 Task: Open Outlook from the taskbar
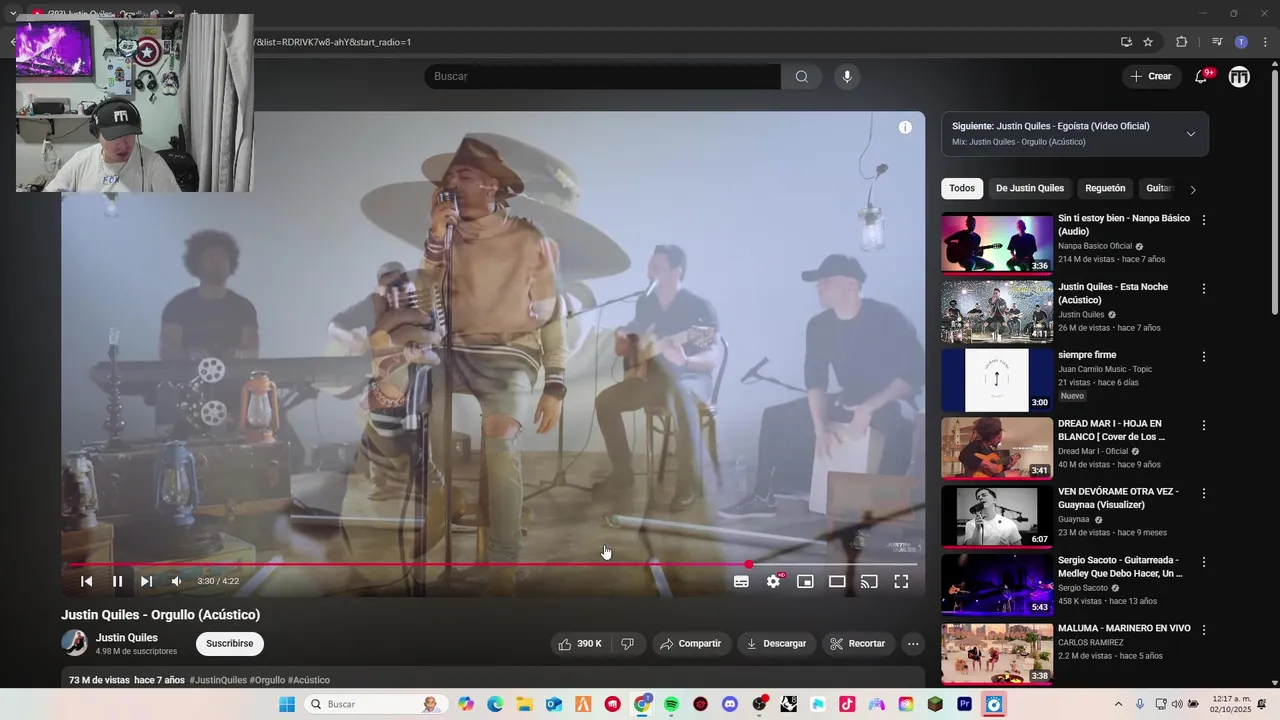(x=554, y=704)
